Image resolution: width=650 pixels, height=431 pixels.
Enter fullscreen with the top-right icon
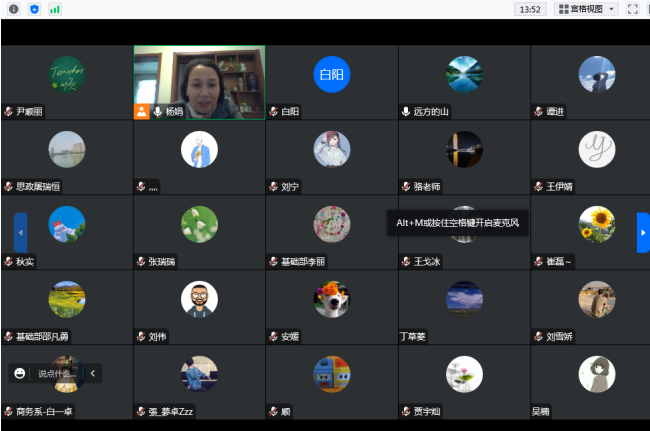coord(633,9)
